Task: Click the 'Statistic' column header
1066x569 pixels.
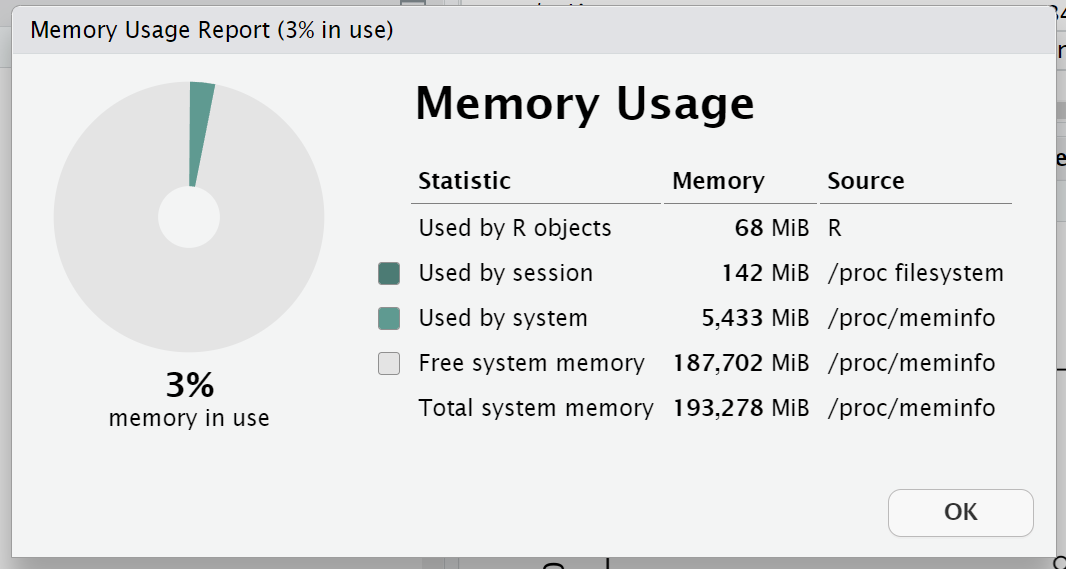Action: pos(464,181)
